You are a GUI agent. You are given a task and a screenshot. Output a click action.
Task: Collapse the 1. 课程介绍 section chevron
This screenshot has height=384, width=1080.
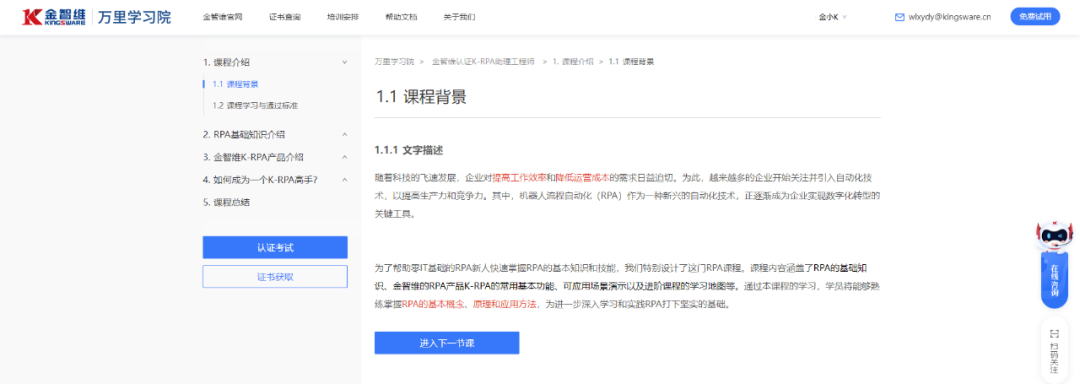click(344, 62)
